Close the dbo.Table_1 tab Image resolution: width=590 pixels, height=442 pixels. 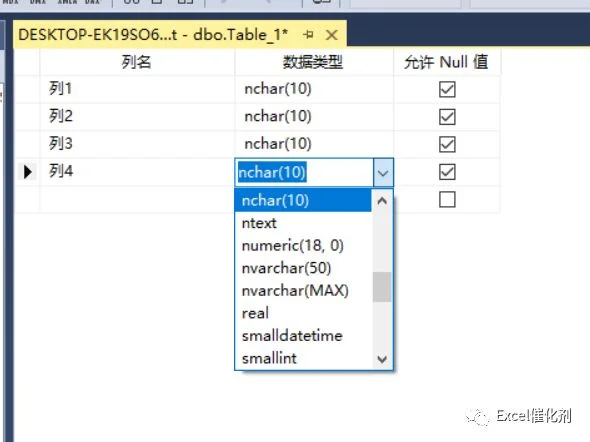331,35
